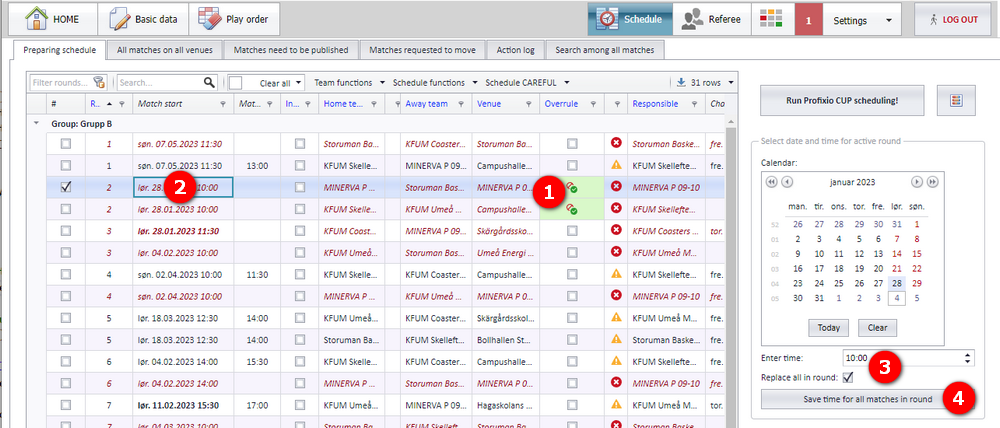Open the Clear all dropdown

tap(280, 83)
